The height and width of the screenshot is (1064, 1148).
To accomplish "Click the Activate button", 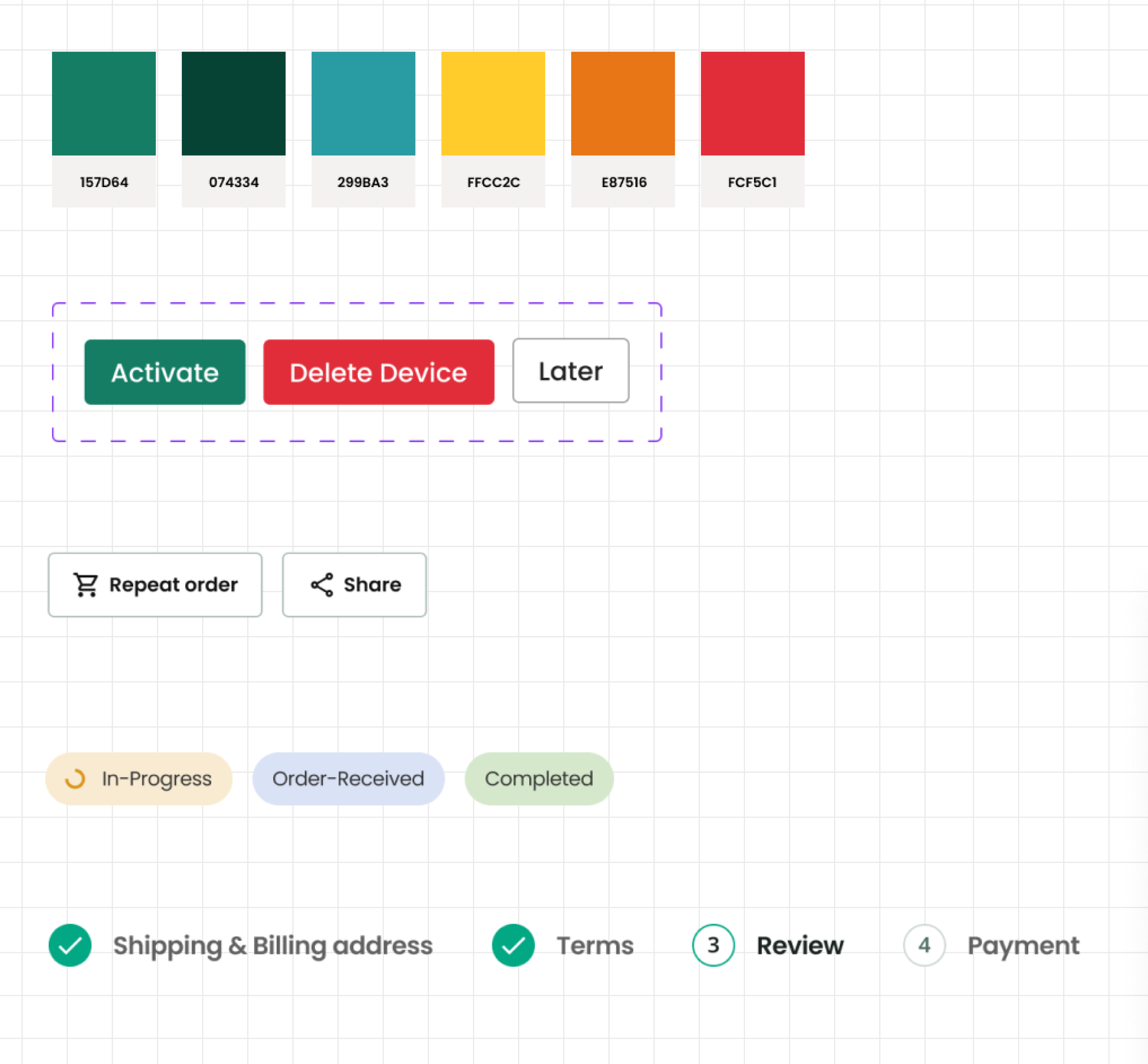I will pos(165,372).
